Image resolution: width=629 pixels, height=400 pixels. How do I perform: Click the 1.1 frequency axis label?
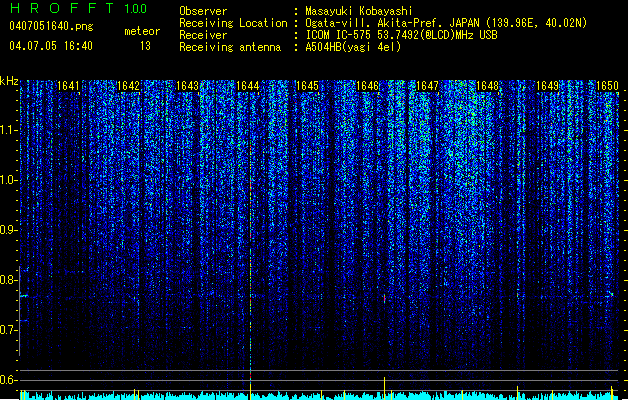coord(9,130)
